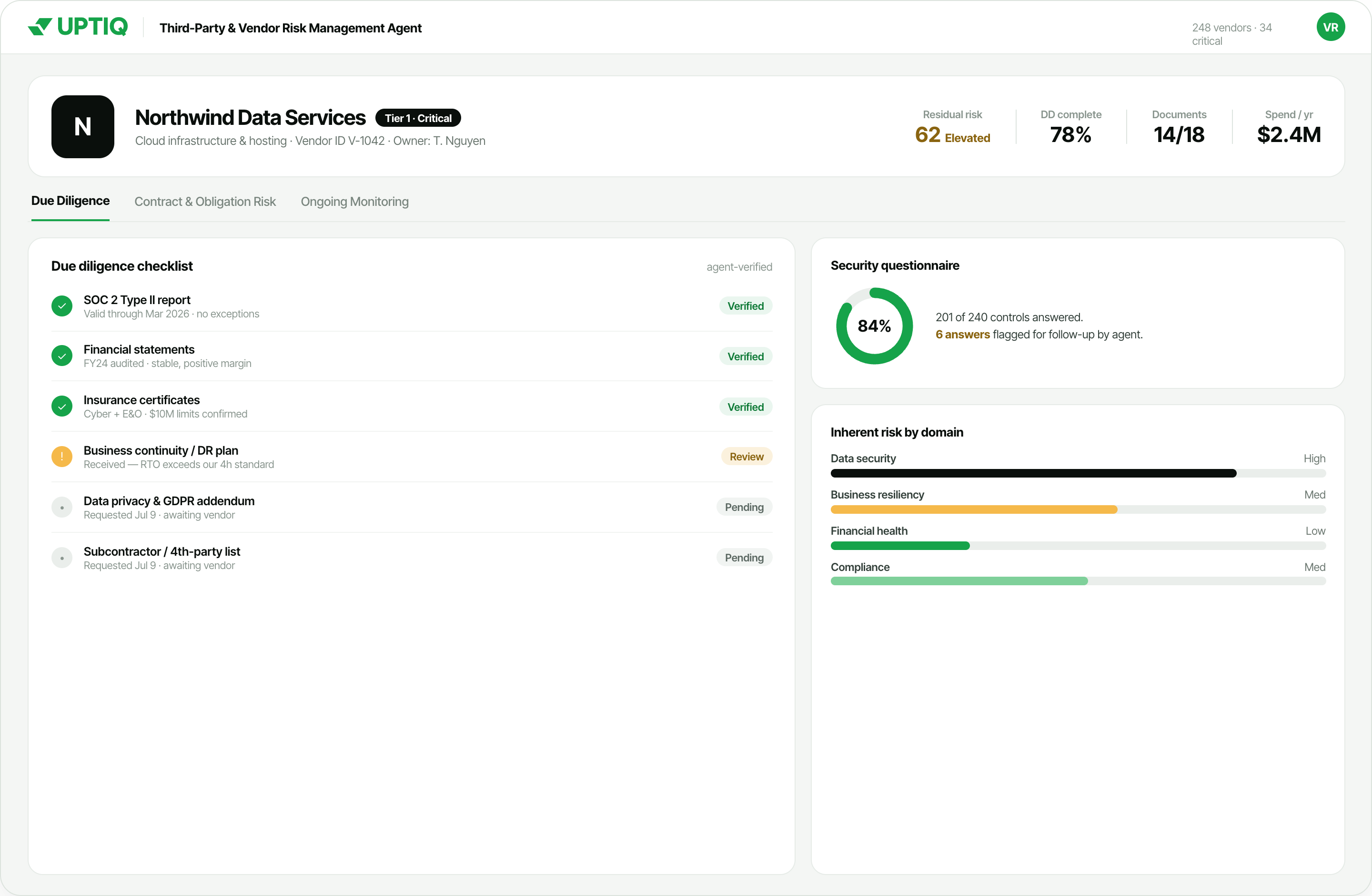Select the Due Diligence tab
The height and width of the screenshot is (896, 1372).
click(71, 201)
